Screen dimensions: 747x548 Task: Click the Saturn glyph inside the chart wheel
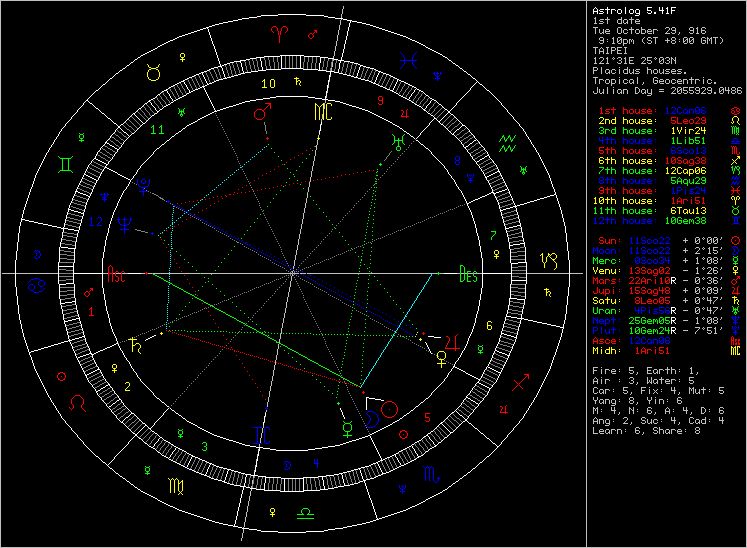(133, 347)
